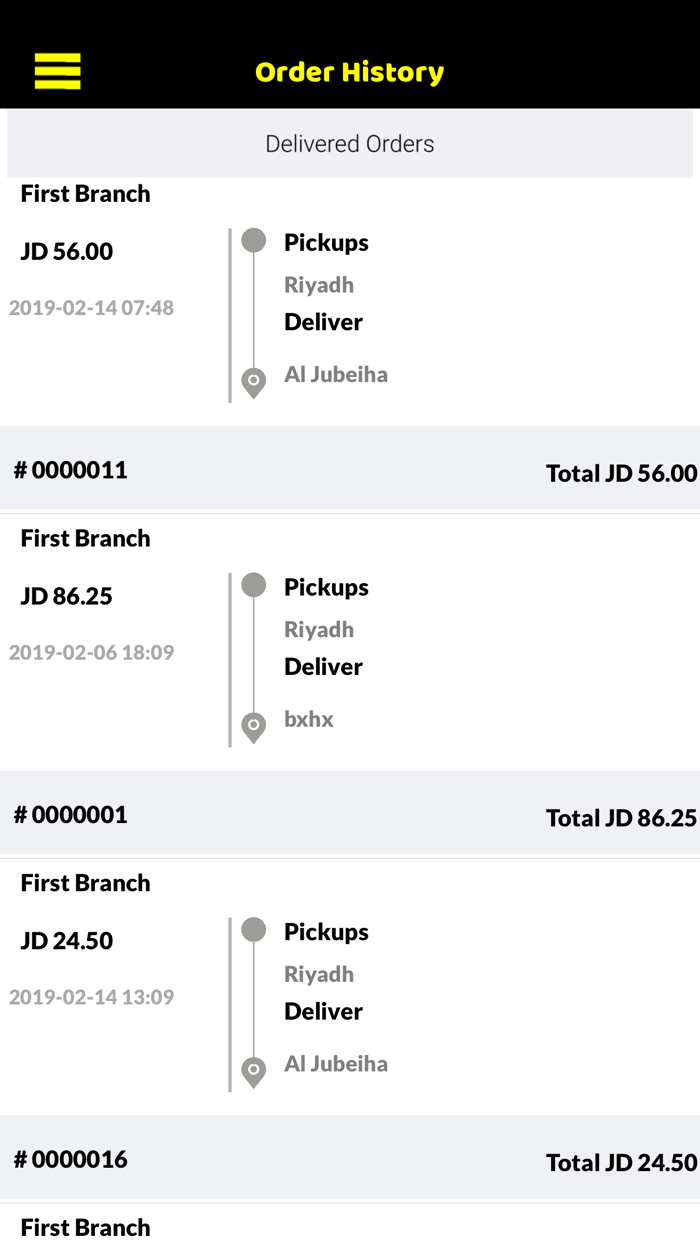The image size is (700, 1244).
Task: Tap the 2019-02-06 18:09 timestamp
Action: click(92, 653)
